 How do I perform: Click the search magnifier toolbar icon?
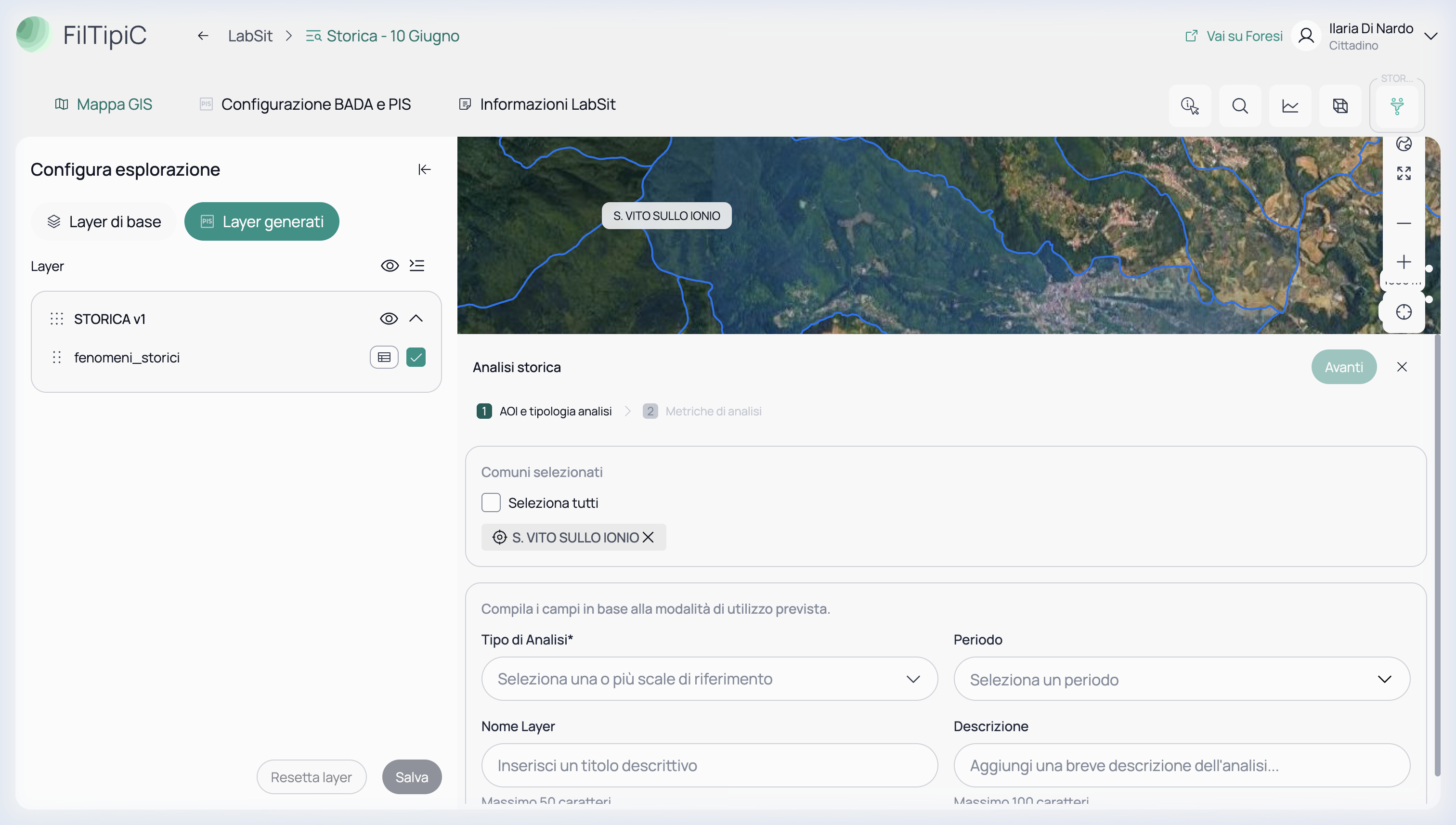point(1240,106)
